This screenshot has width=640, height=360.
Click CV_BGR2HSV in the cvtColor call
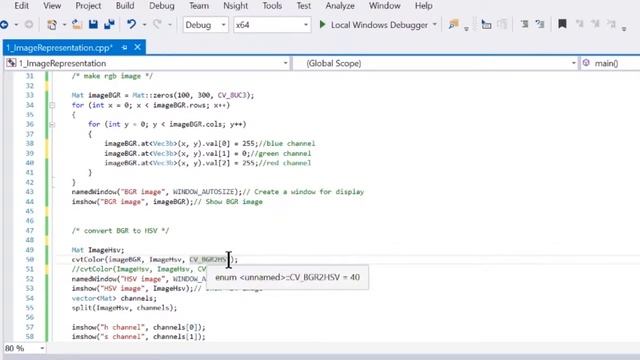coord(208,260)
